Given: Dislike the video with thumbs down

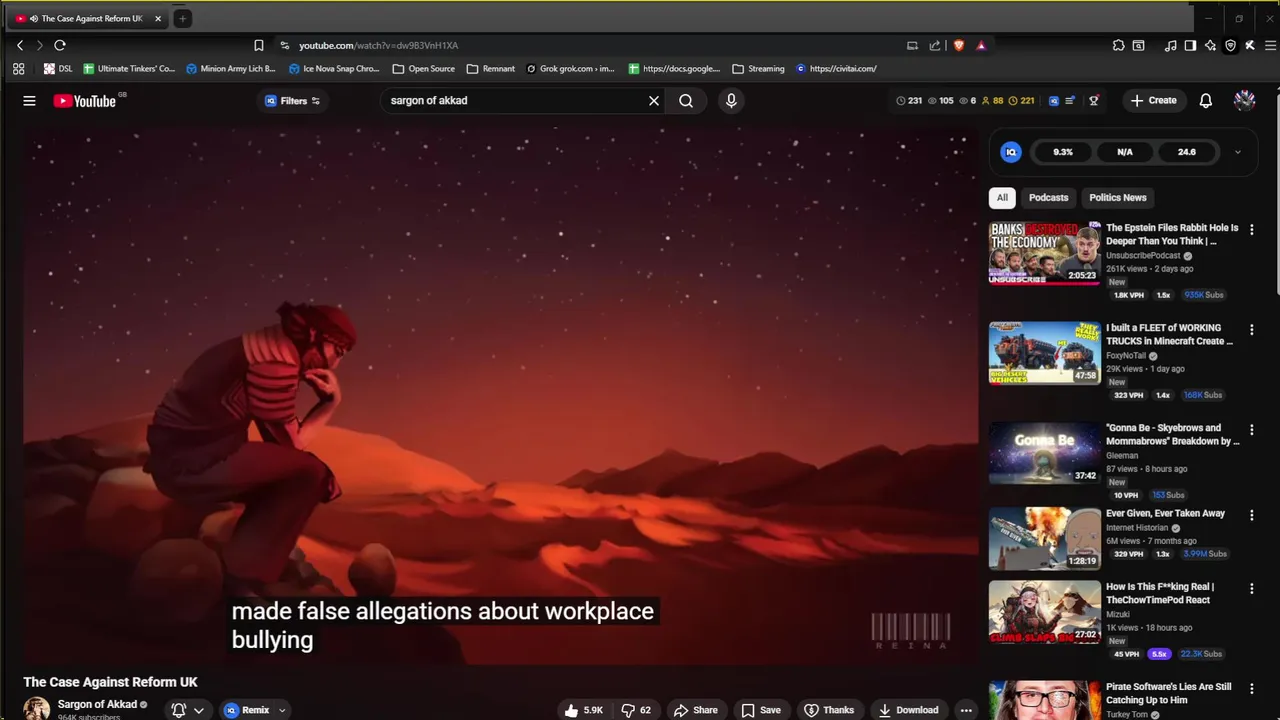Looking at the screenshot, I should pyautogui.click(x=636, y=710).
